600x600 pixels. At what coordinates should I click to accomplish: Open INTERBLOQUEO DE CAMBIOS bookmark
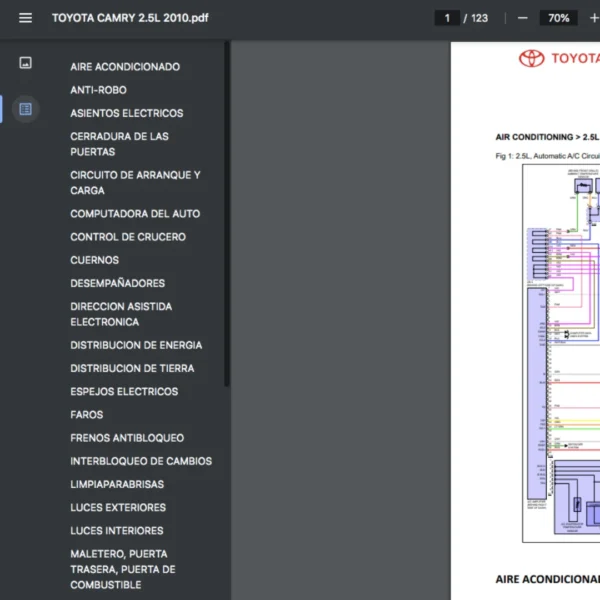tap(141, 461)
